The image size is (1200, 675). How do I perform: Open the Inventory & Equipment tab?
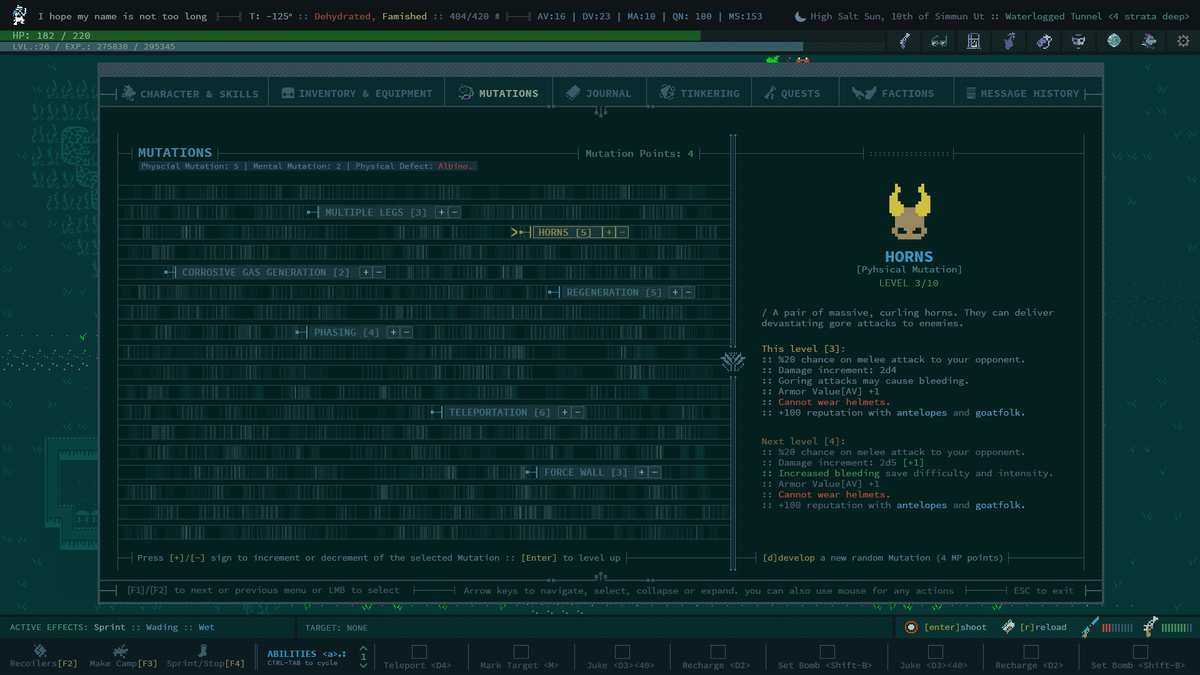[357, 93]
